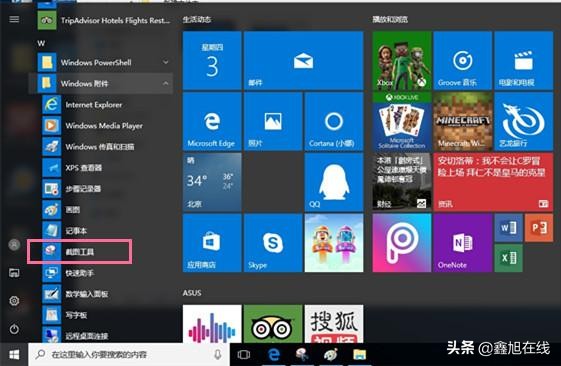
Task: Open the 电影和电视 tile
Action: [523, 60]
